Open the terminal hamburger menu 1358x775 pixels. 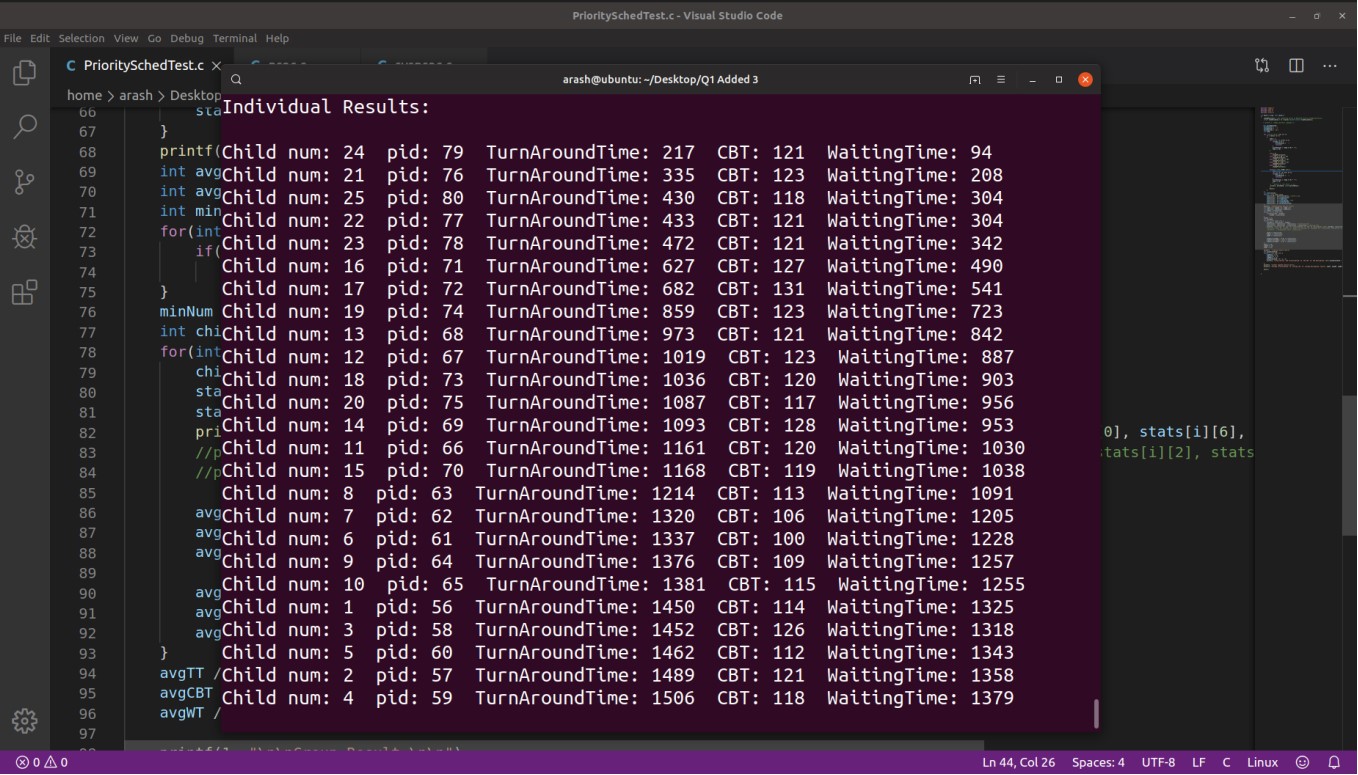point(1000,80)
